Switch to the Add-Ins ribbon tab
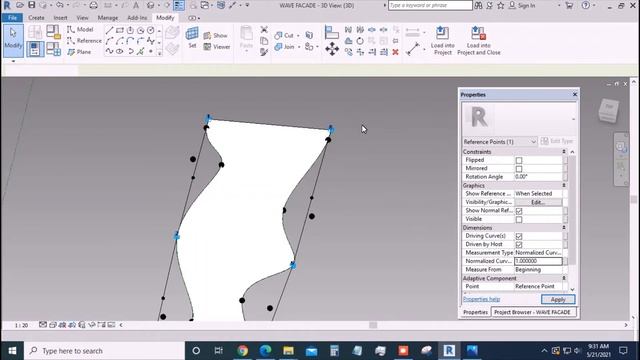The height and width of the screenshot is (360, 640). coord(137,18)
